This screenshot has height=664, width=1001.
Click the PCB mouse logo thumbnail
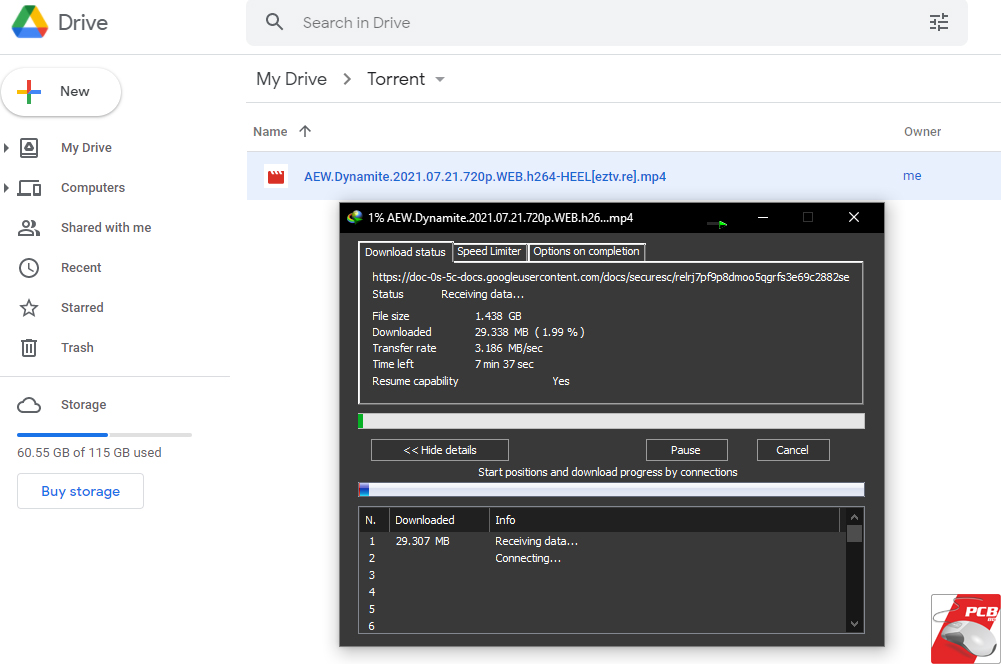(x=965, y=629)
